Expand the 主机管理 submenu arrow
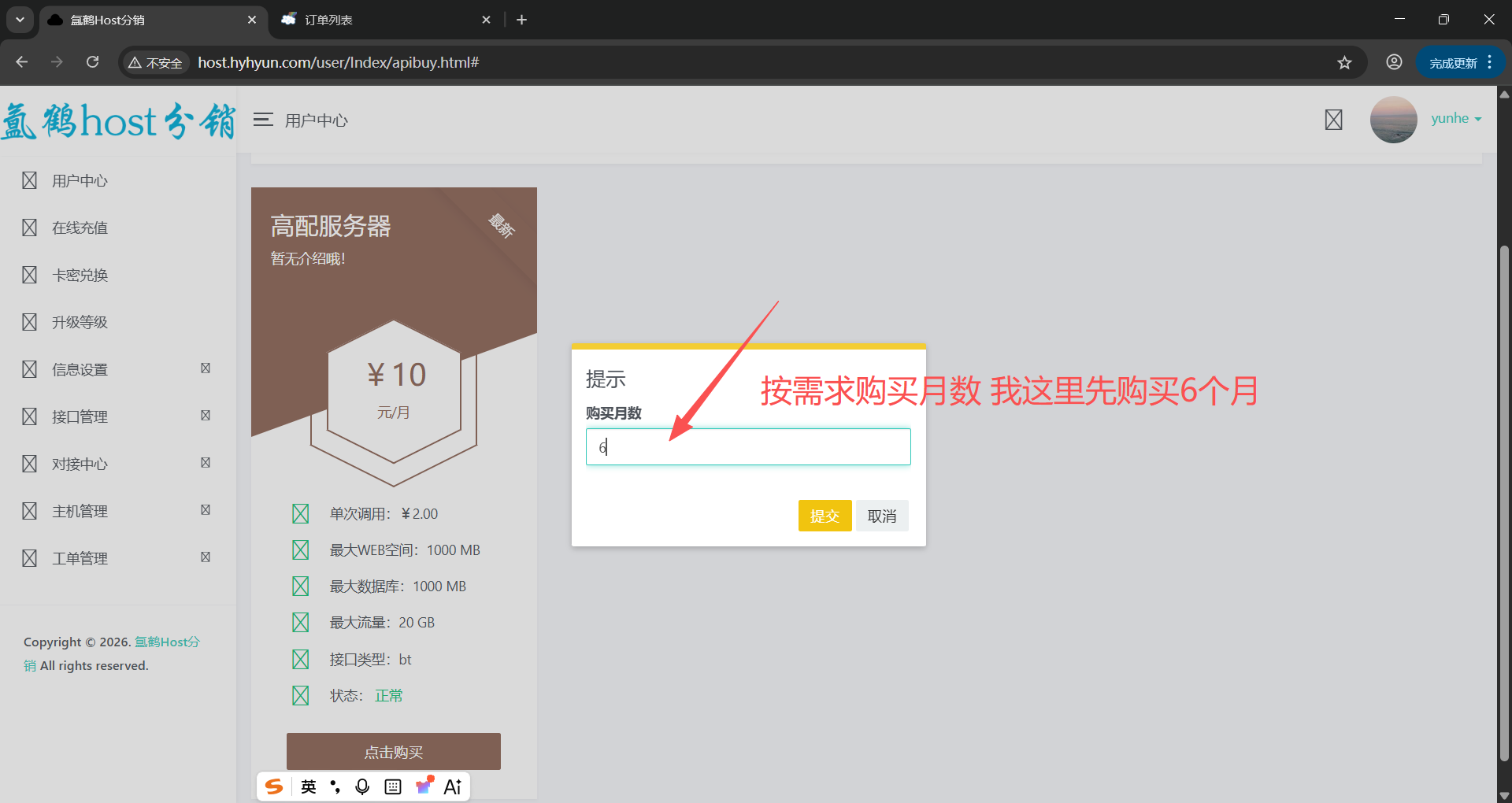The image size is (1512, 803). 206,509
